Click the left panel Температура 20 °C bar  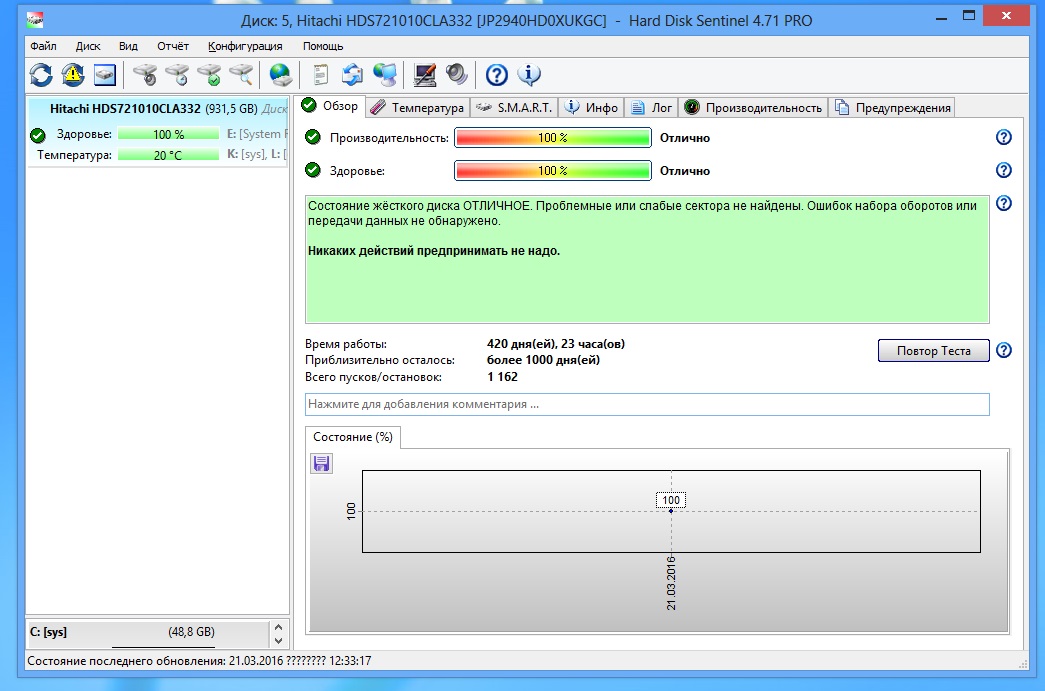(x=168, y=155)
